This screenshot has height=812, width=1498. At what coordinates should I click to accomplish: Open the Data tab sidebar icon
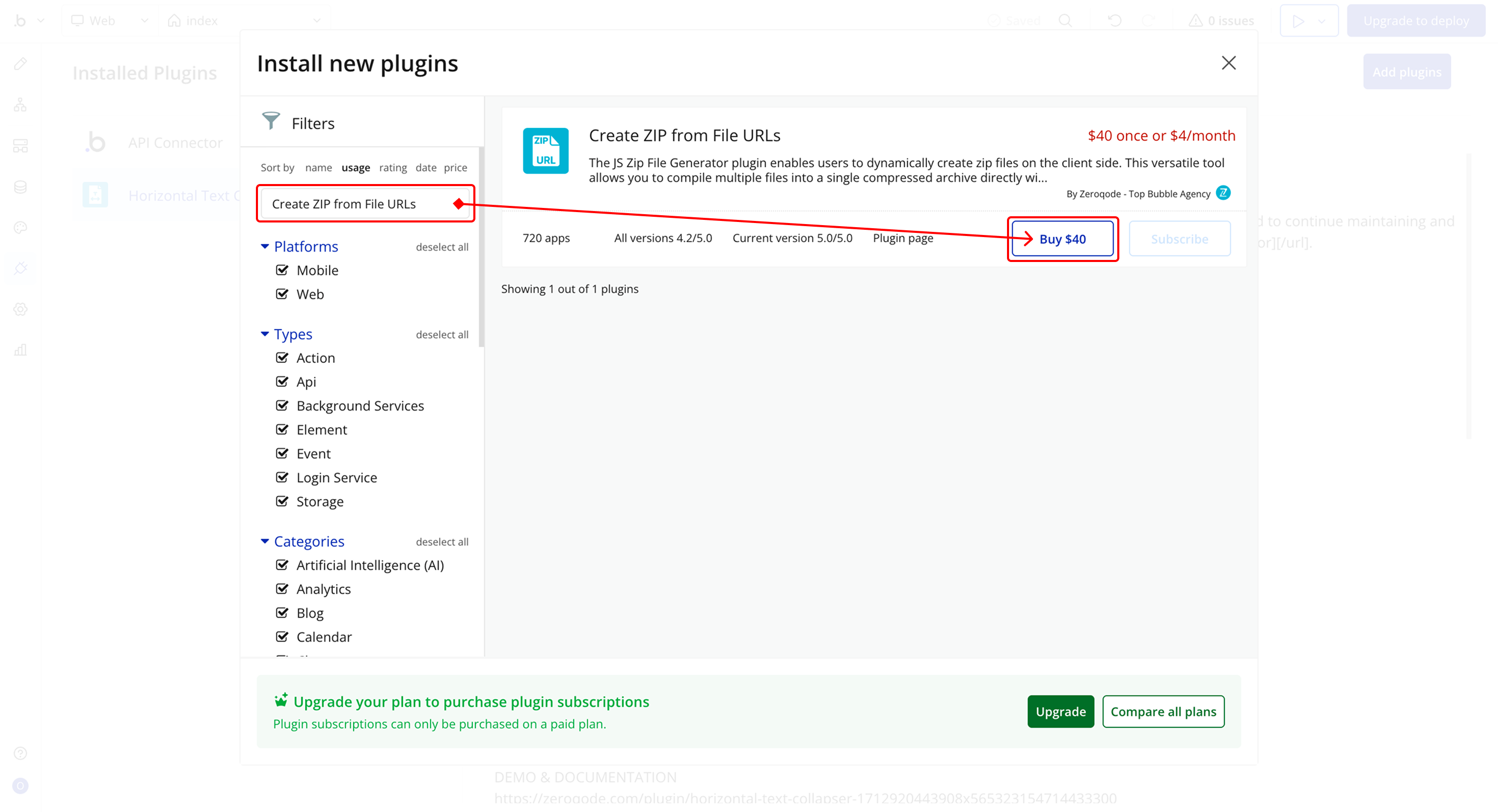[20, 187]
